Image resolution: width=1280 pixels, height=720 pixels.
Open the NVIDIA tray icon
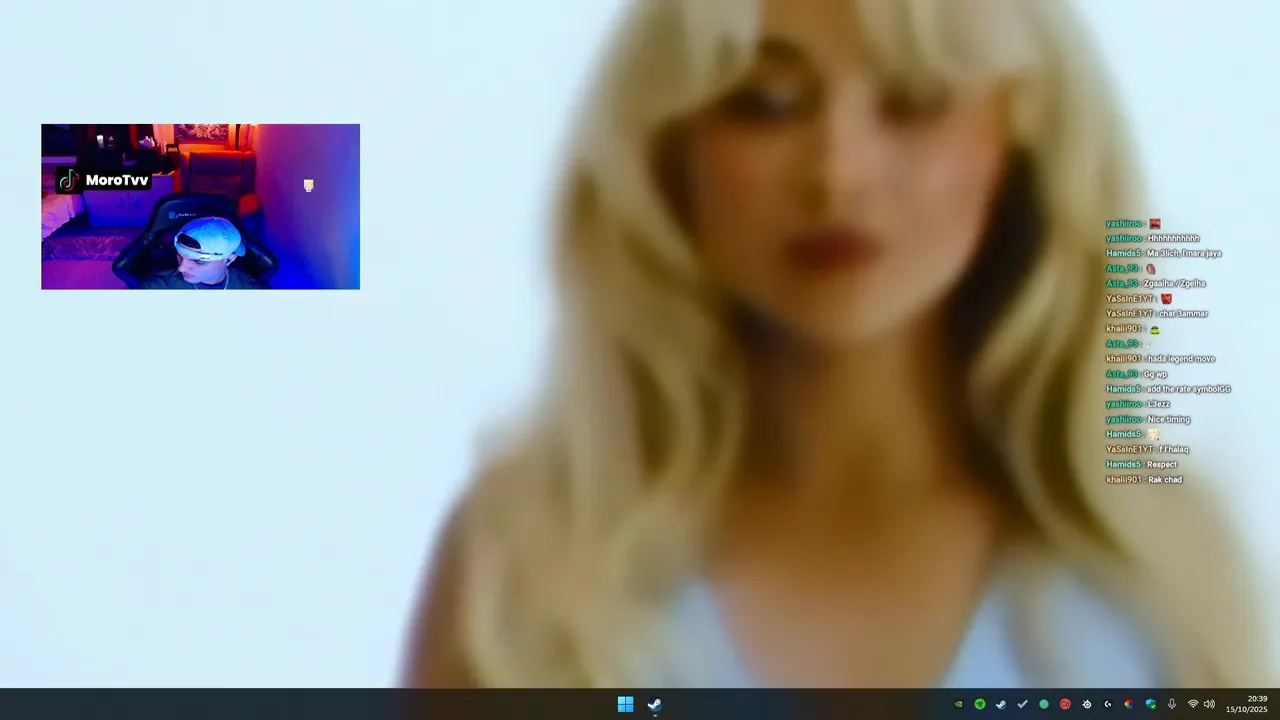958,704
